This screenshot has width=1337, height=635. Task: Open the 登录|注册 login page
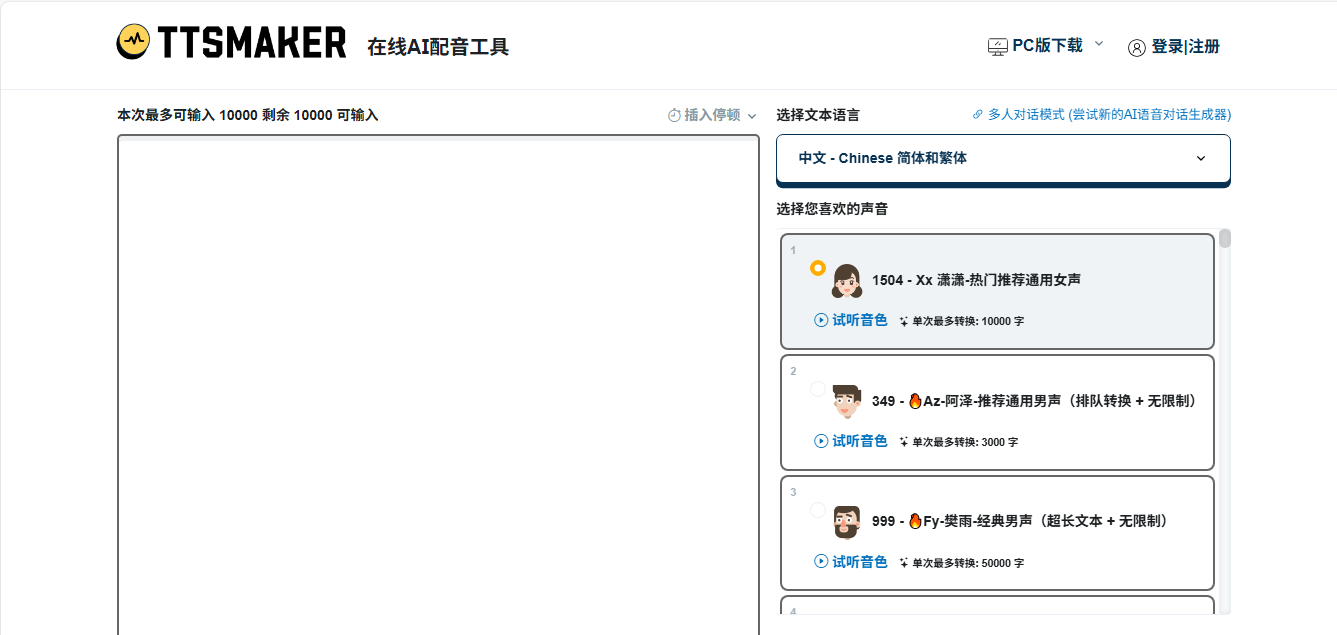tap(1185, 47)
